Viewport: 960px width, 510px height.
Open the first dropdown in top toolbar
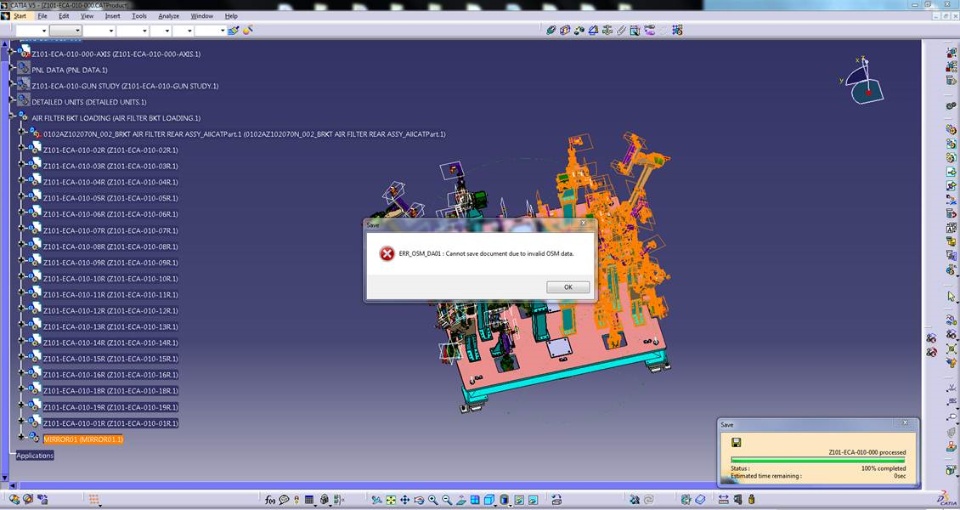(x=31, y=30)
